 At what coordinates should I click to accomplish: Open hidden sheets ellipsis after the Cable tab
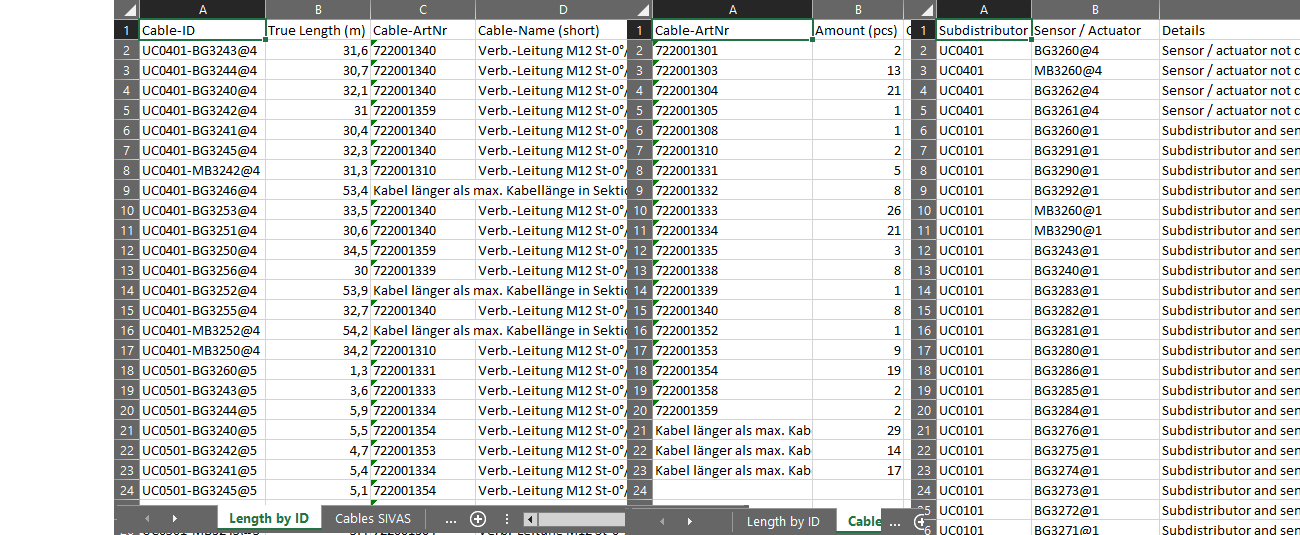coord(894,521)
